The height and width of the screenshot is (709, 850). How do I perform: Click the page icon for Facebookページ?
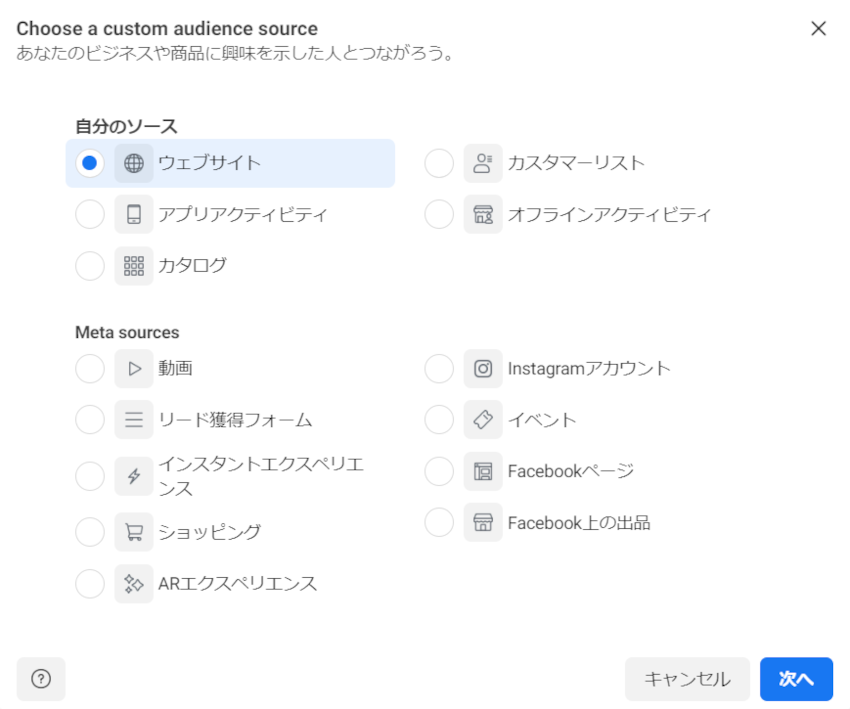pyautogui.click(x=483, y=472)
